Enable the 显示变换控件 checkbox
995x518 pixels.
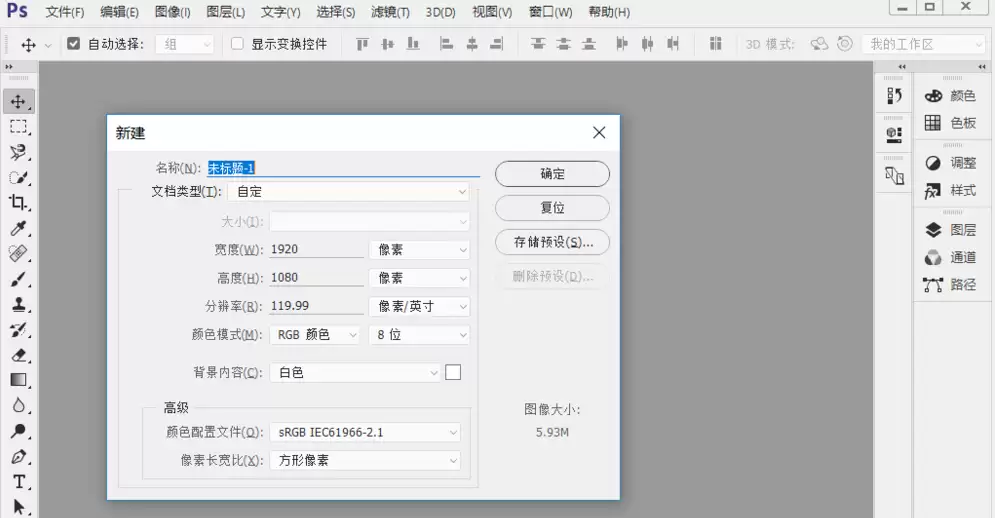[x=237, y=44]
